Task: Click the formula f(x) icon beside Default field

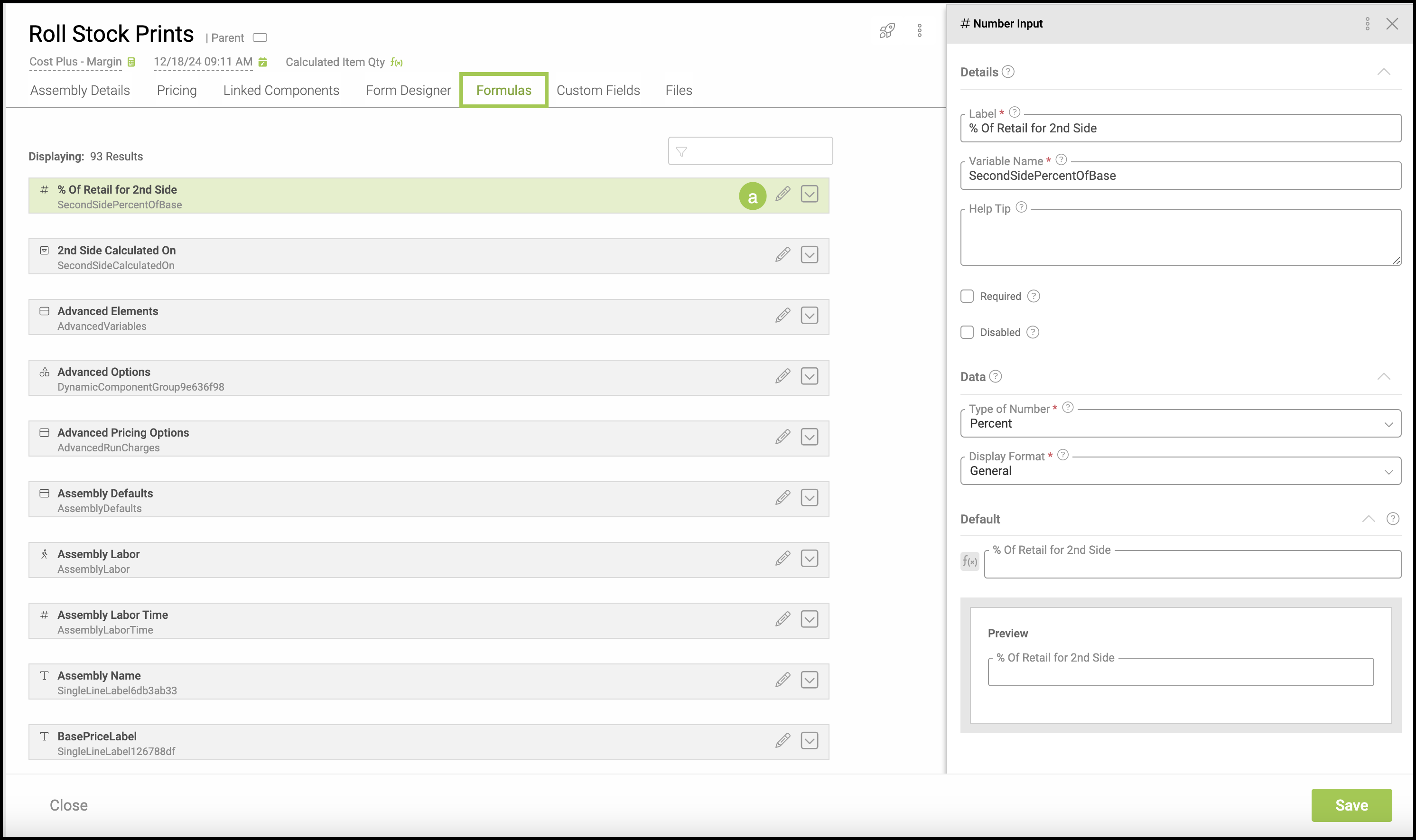Action: point(969,561)
